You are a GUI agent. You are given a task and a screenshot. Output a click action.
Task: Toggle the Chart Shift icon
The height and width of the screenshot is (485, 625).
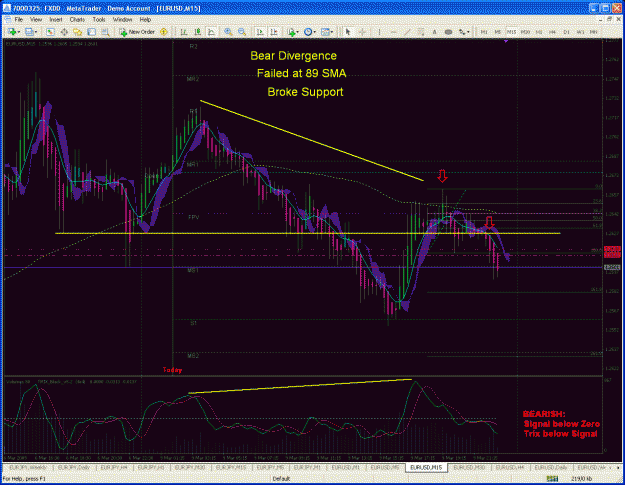pos(274,32)
